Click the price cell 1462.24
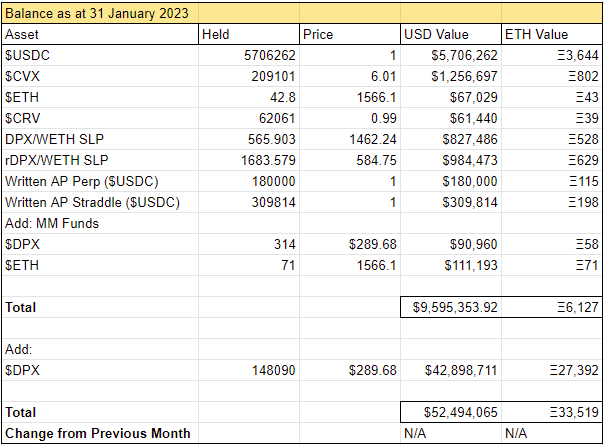This screenshot has width=604, height=446. [373, 139]
